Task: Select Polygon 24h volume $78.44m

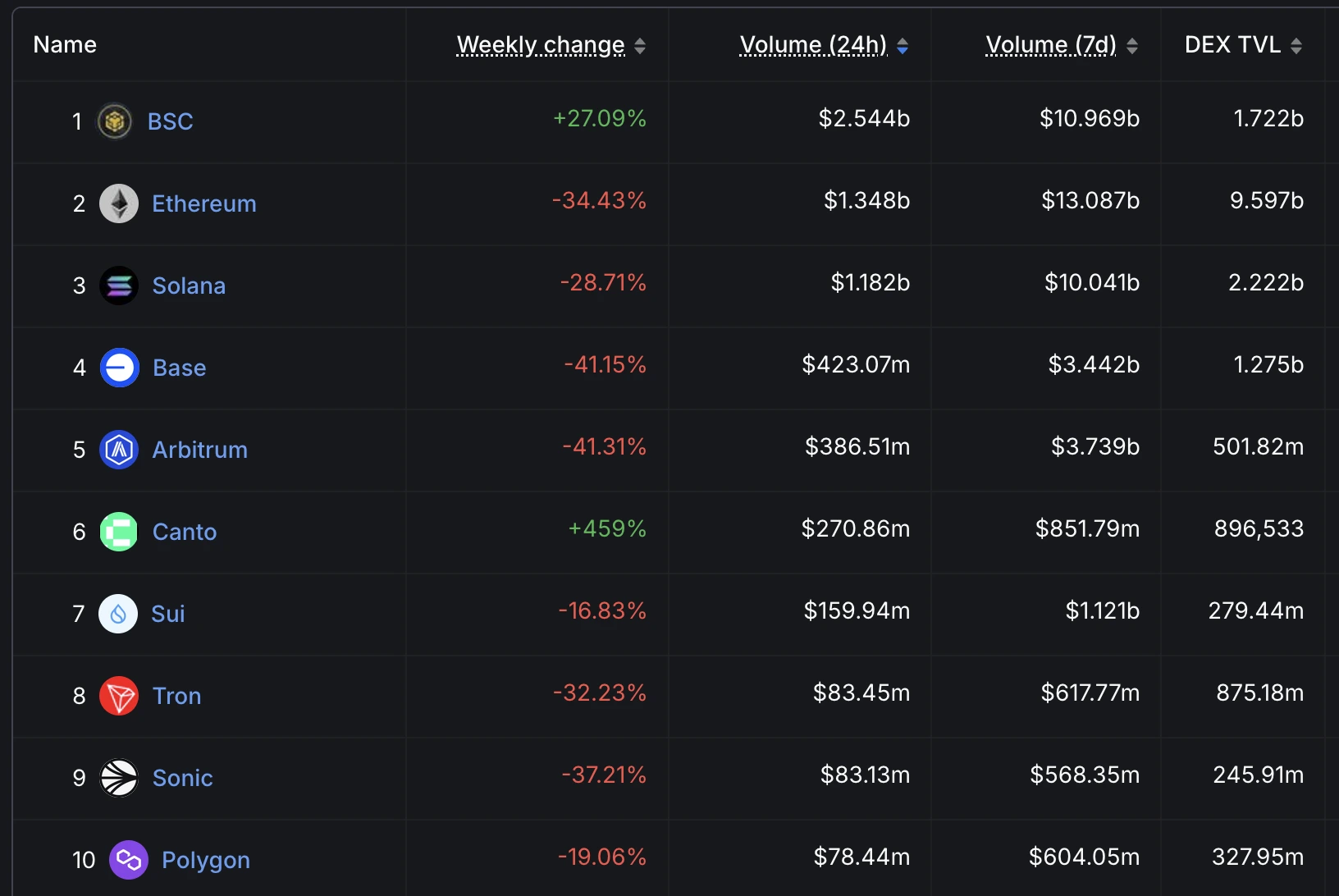Action: point(861,857)
